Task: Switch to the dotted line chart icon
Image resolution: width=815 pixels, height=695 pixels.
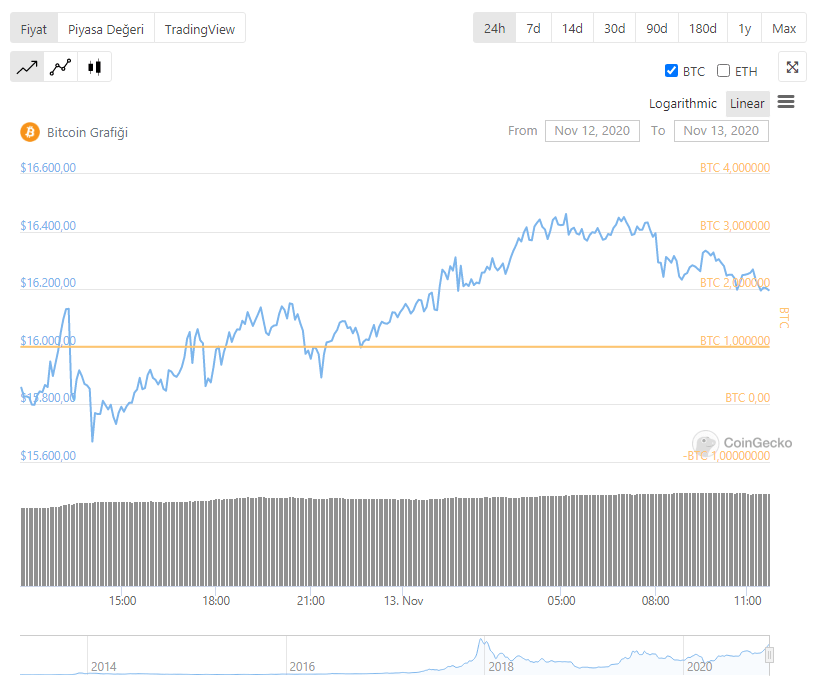Action: 61,67
